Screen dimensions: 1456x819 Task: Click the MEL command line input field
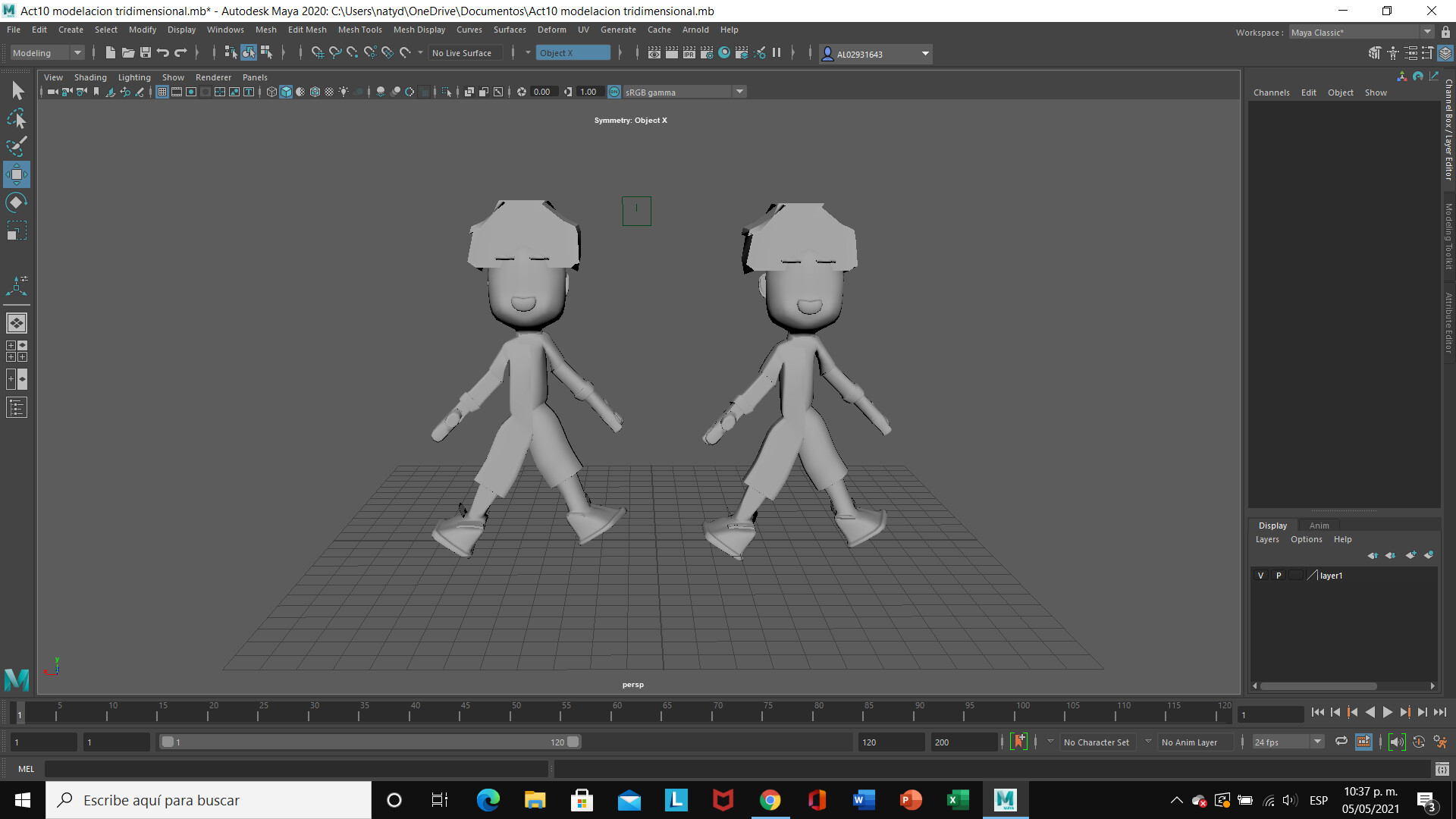296,769
